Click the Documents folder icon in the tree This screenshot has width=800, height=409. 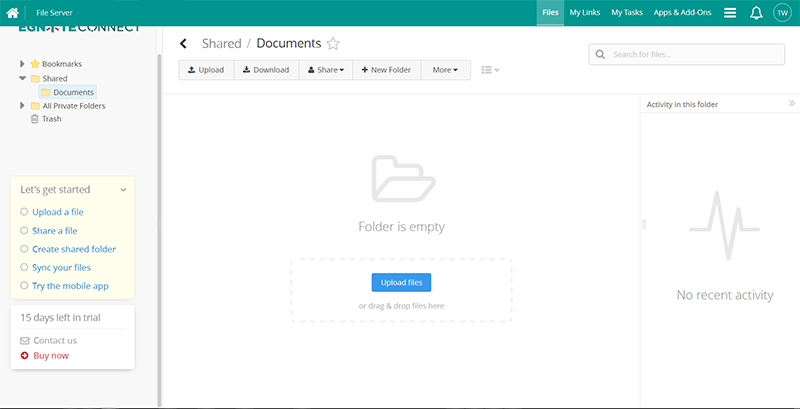pos(45,92)
